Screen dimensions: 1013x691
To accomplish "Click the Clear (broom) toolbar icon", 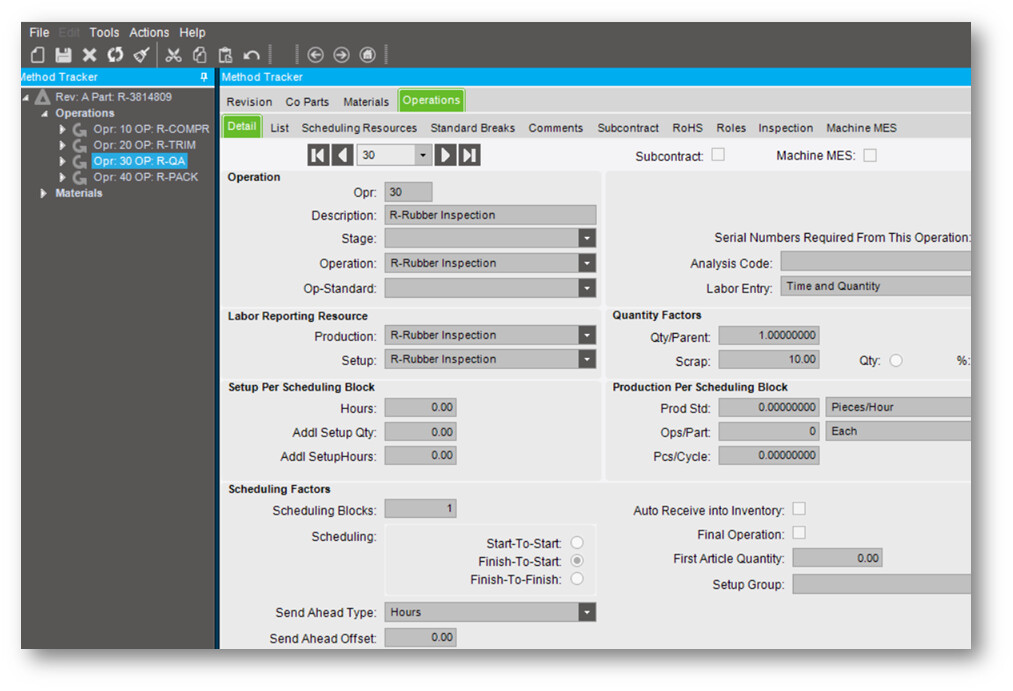I will [x=141, y=55].
